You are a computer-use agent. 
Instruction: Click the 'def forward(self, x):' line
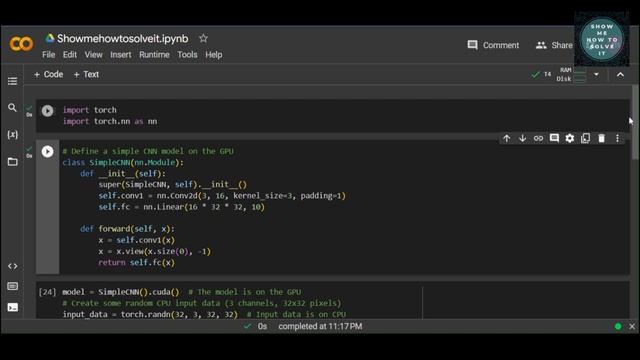127,229
